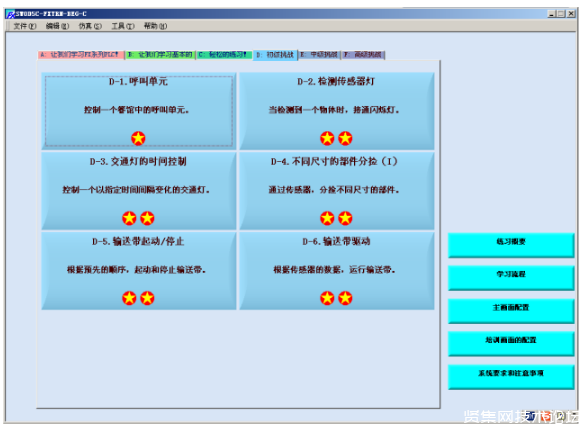Select the D-4 不同尺寸的部件分拣 exercise
This screenshot has width=583, height=431.
(x=336, y=191)
